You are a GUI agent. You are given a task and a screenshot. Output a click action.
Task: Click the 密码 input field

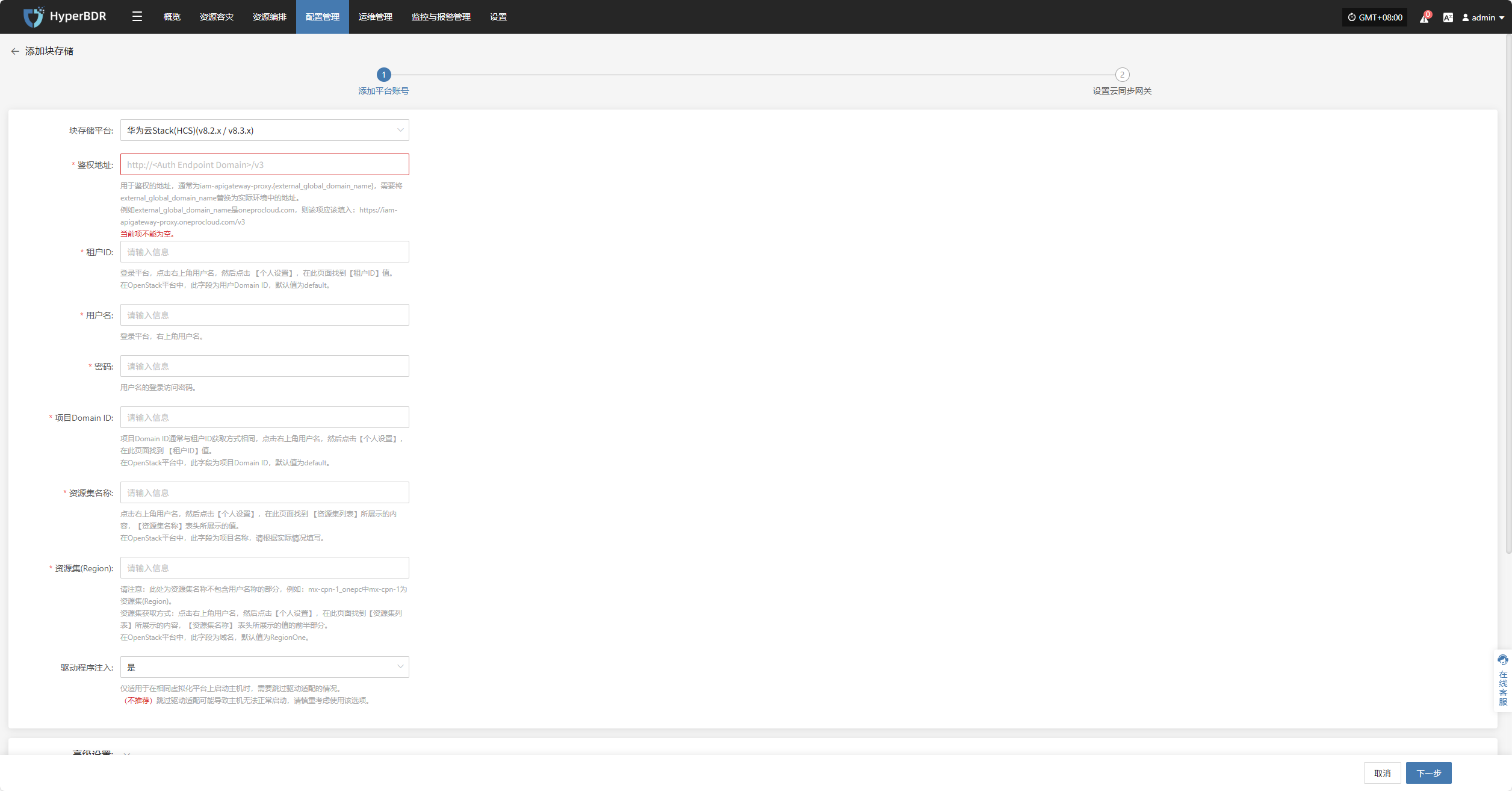[x=264, y=366]
